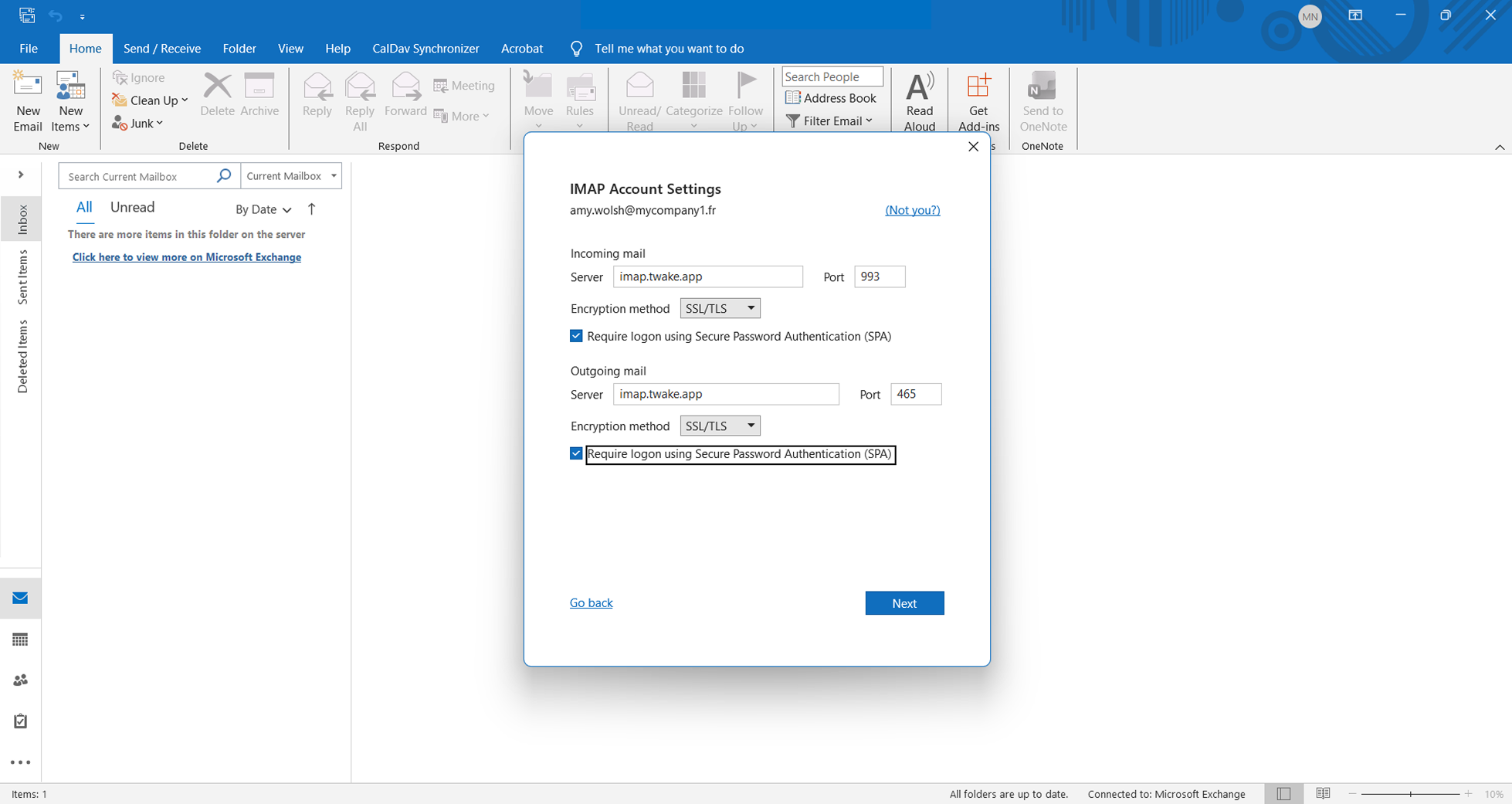The image size is (1512, 804).
Task: Click link to view more on Microsoft Exchange
Action: [187, 257]
